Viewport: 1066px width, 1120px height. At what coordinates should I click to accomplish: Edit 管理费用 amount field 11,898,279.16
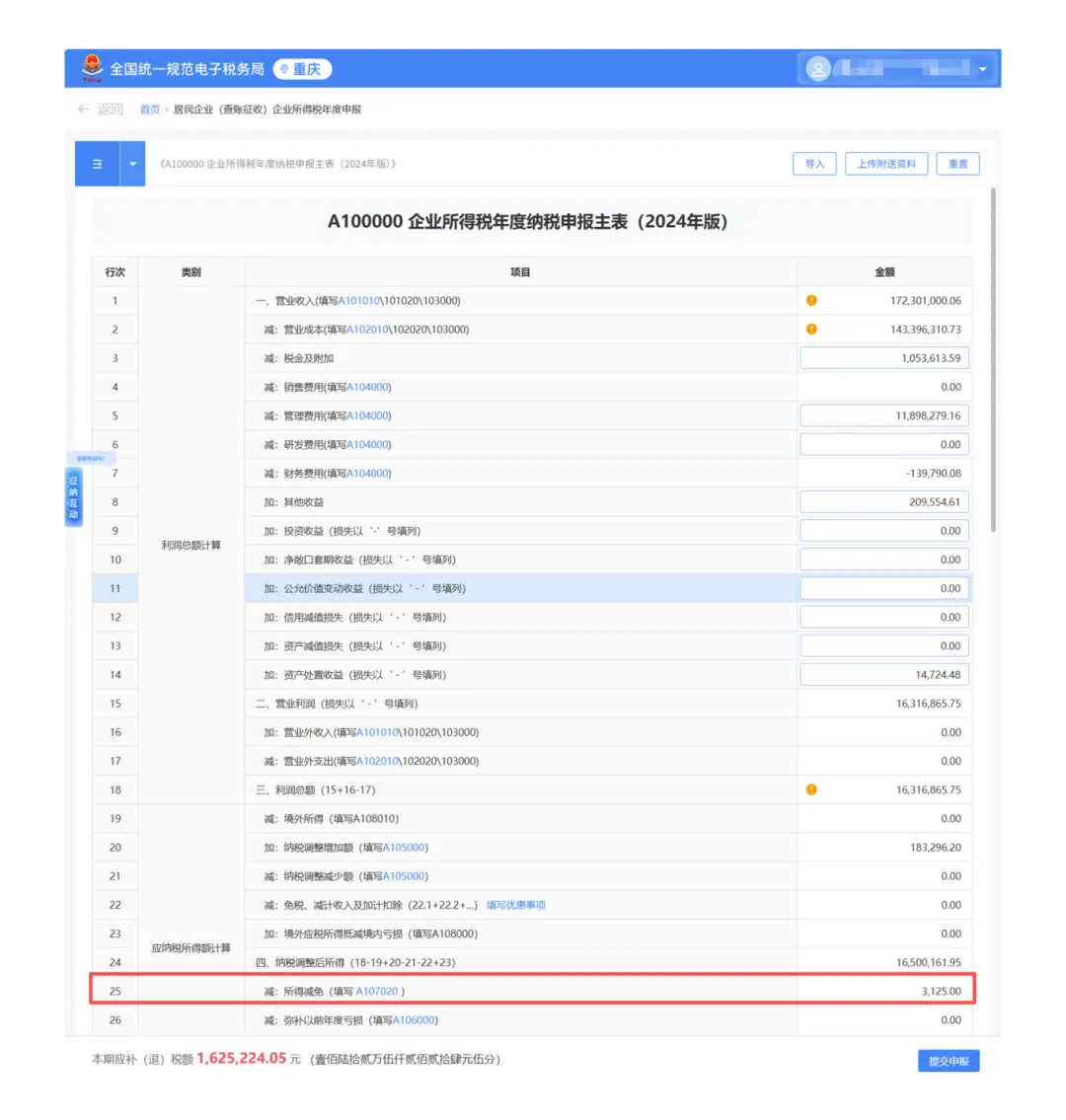pyautogui.click(x=884, y=415)
